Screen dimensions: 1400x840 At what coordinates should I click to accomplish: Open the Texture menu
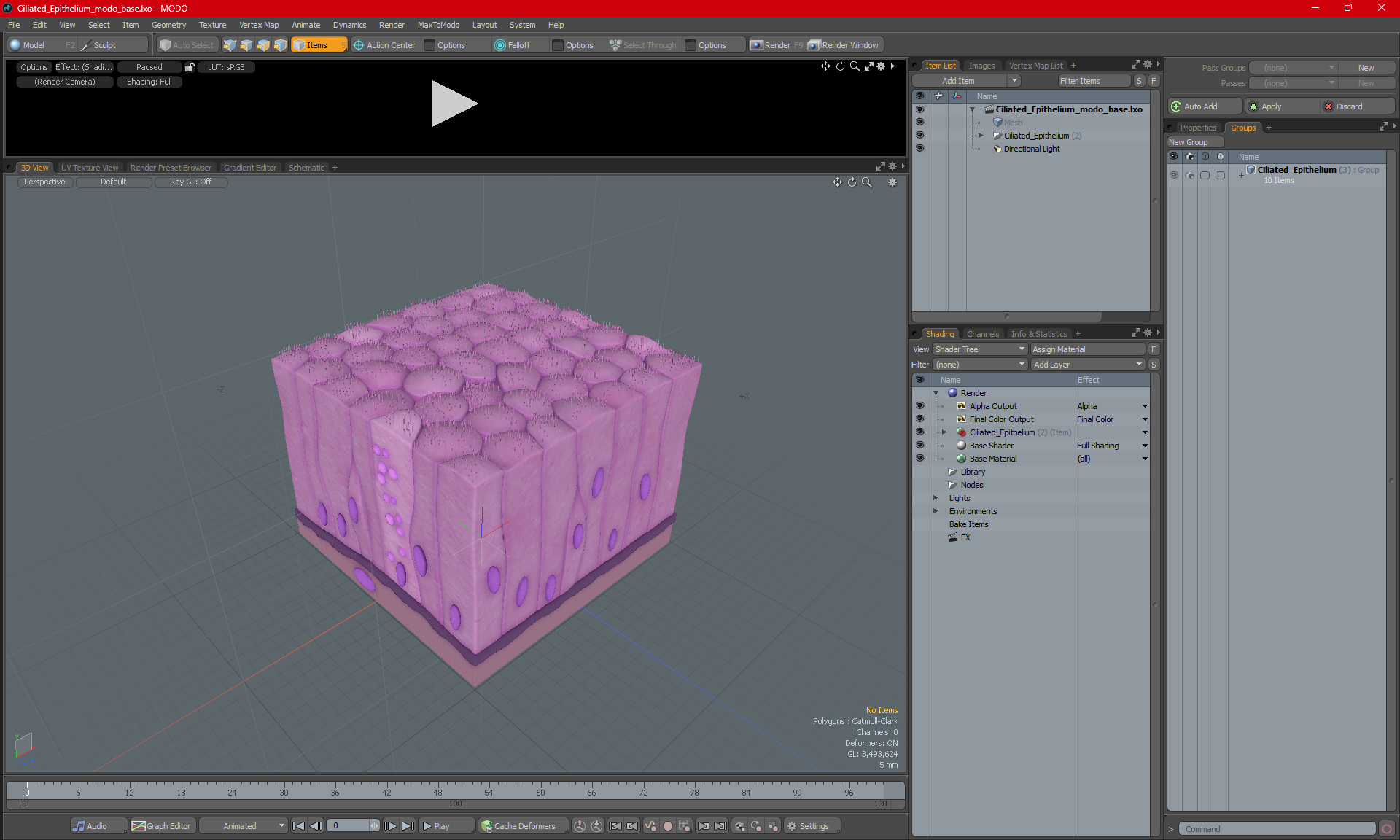pos(212,25)
